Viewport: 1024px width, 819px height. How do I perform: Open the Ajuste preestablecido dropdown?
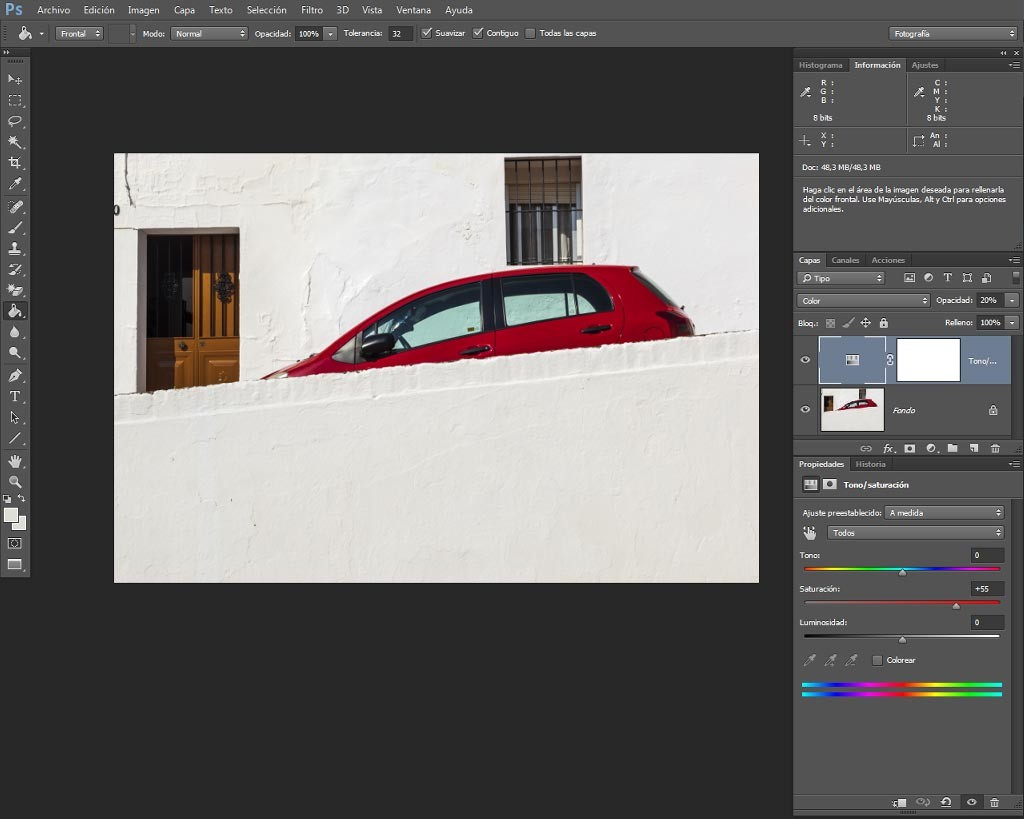(x=944, y=513)
